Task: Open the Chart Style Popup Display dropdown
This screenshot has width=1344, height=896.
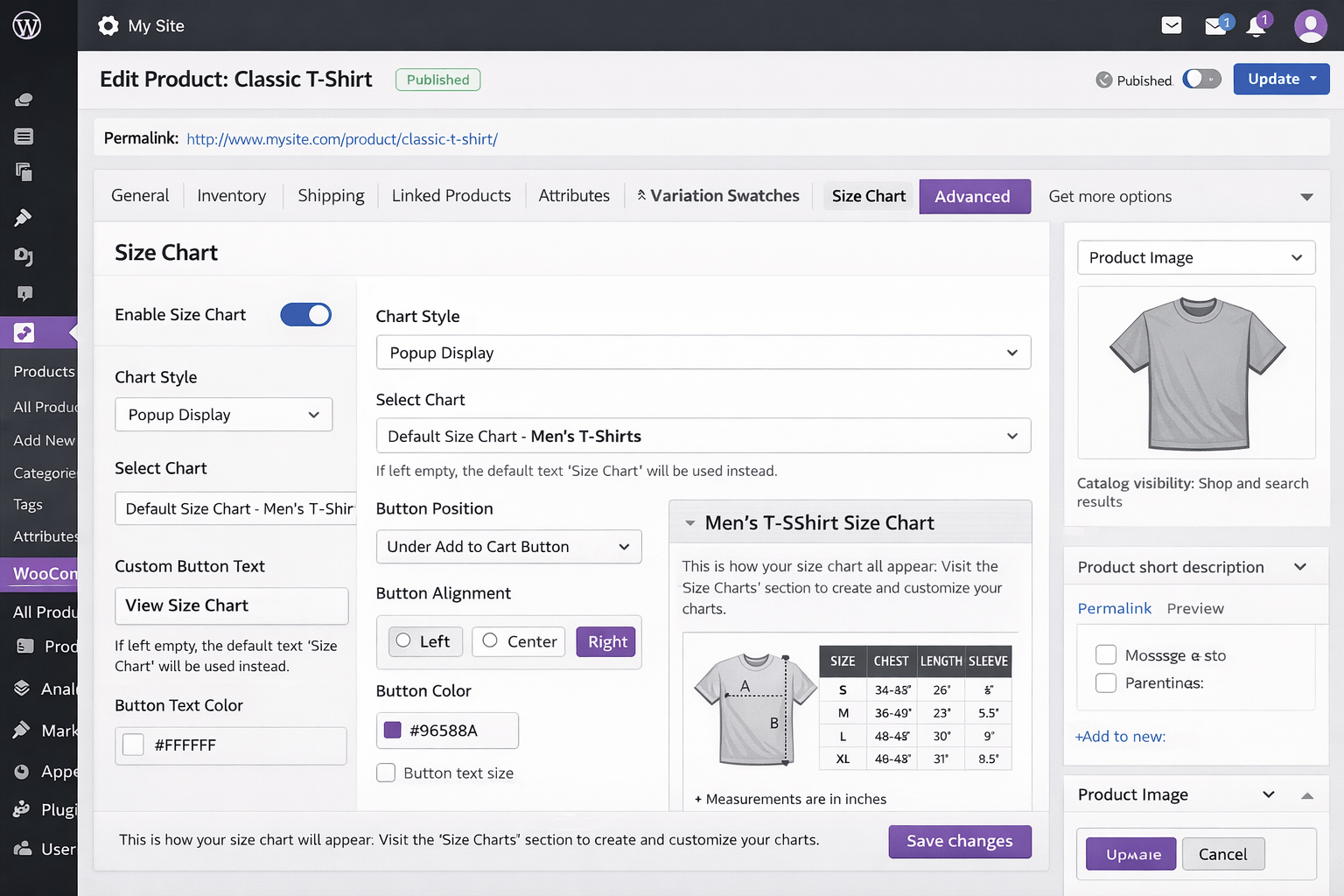Action: coord(703,353)
